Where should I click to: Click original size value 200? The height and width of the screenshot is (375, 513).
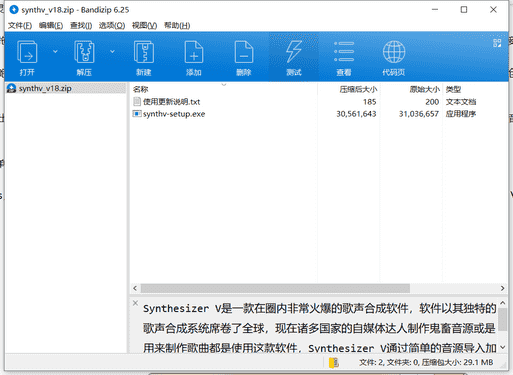pyautogui.click(x=432, y=102)
